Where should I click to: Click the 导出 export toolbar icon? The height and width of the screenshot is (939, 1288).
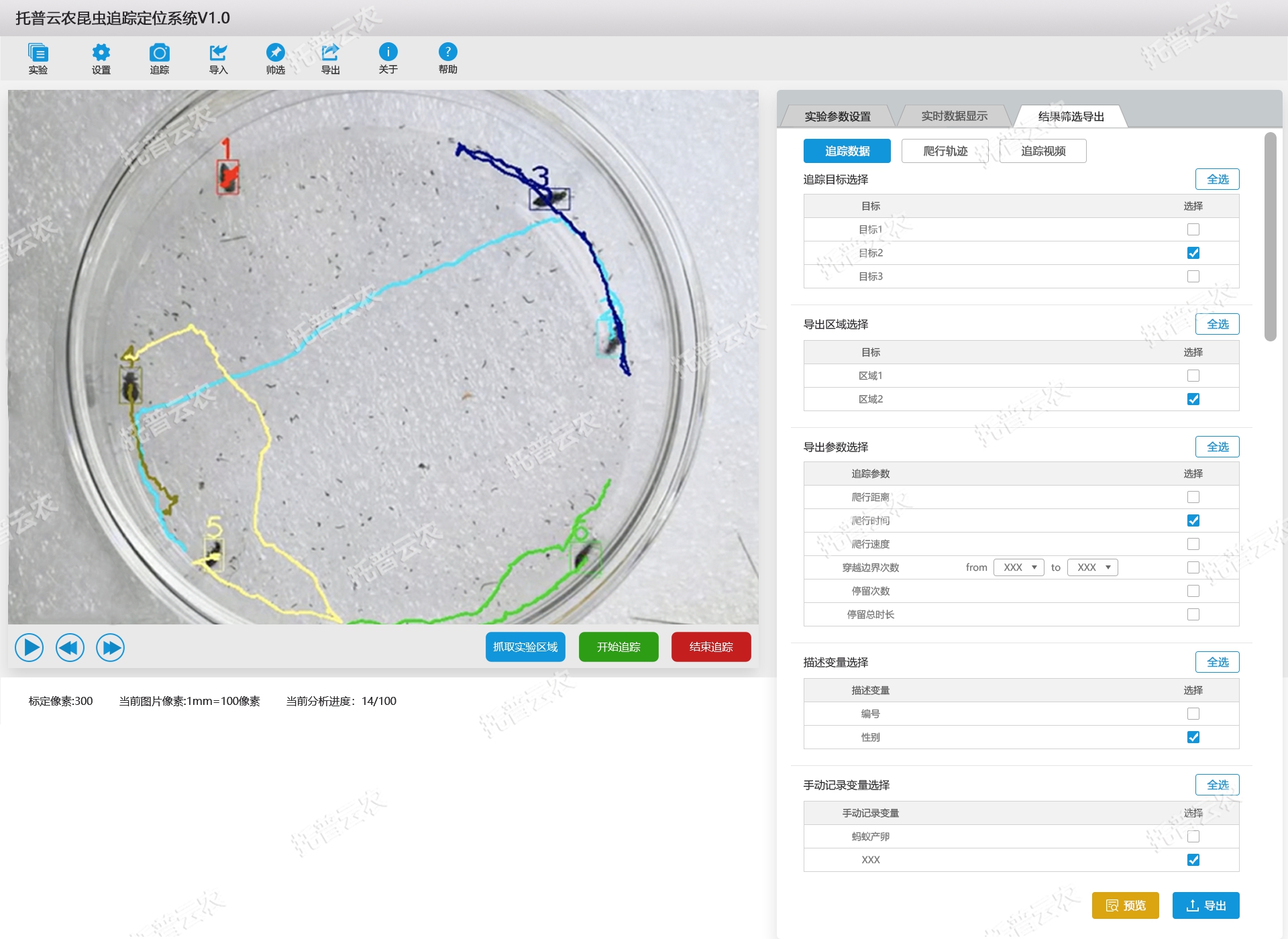pyautogui.click(x=330, y=53)
